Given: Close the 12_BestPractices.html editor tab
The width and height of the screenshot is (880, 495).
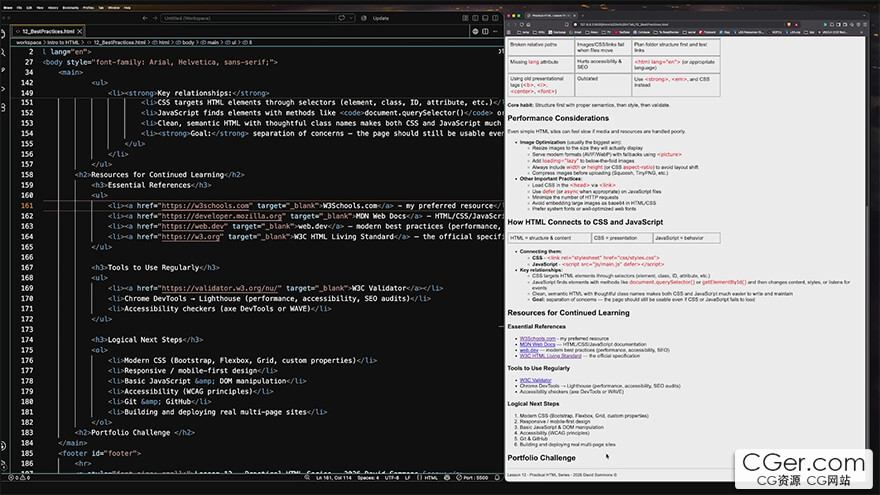Looking at the screenshot, I should [x=80, y=31].
